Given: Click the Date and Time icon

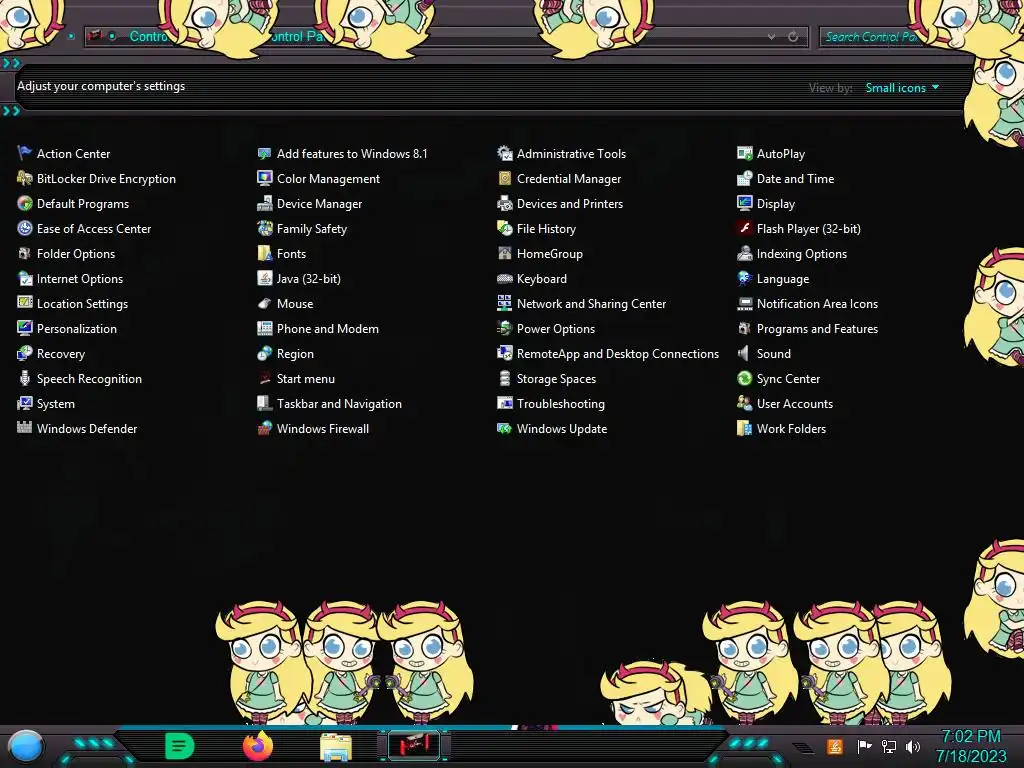Looking at the screenshot, I should tap(744, 178).
